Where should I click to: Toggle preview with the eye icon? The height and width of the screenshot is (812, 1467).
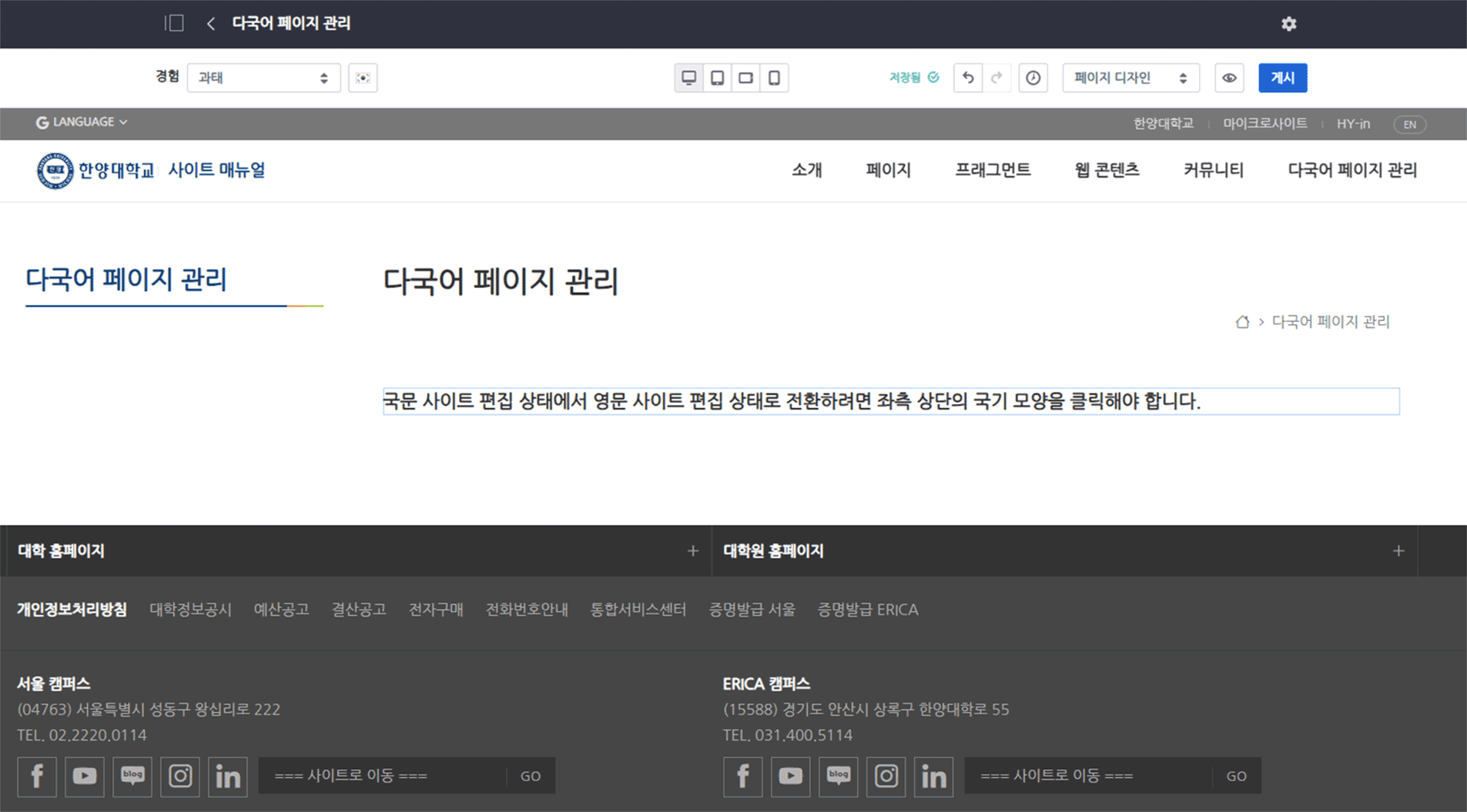pos(1229,78)
